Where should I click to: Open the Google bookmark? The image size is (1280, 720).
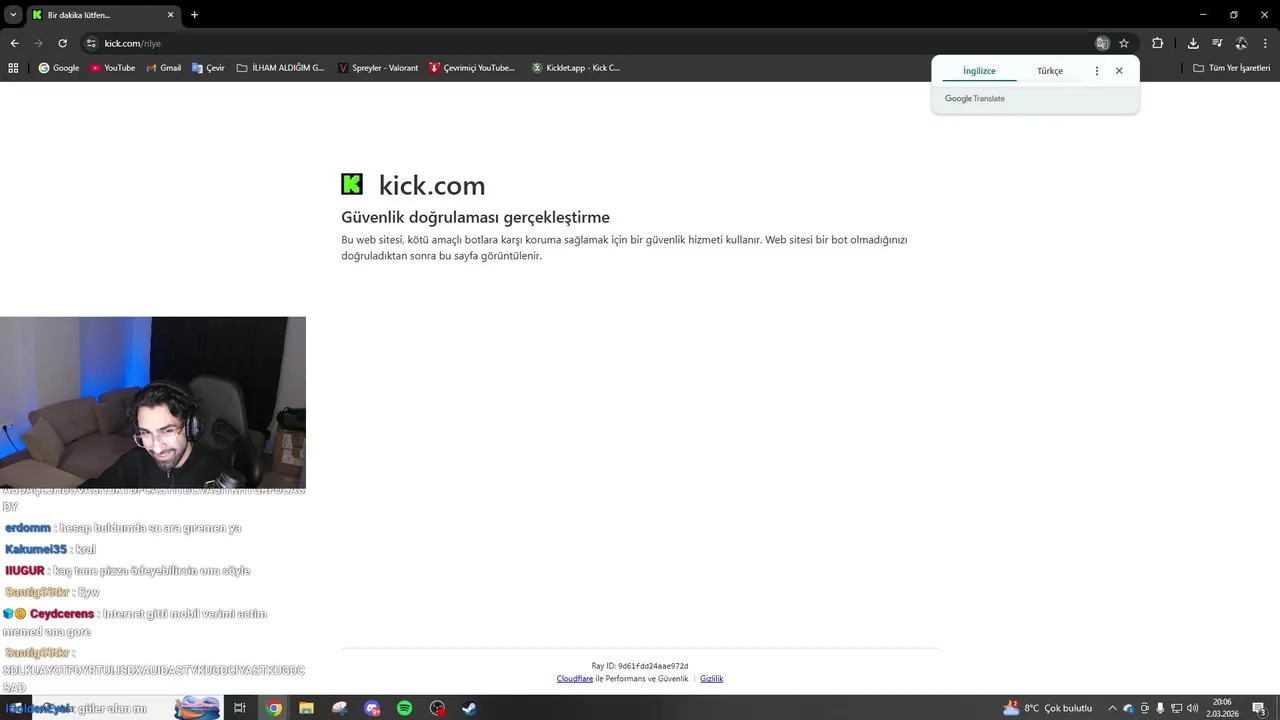coord(59,68)
